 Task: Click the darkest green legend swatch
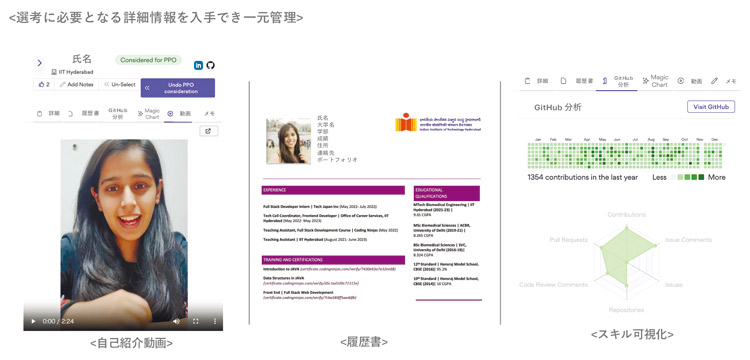tap(701, 177)
